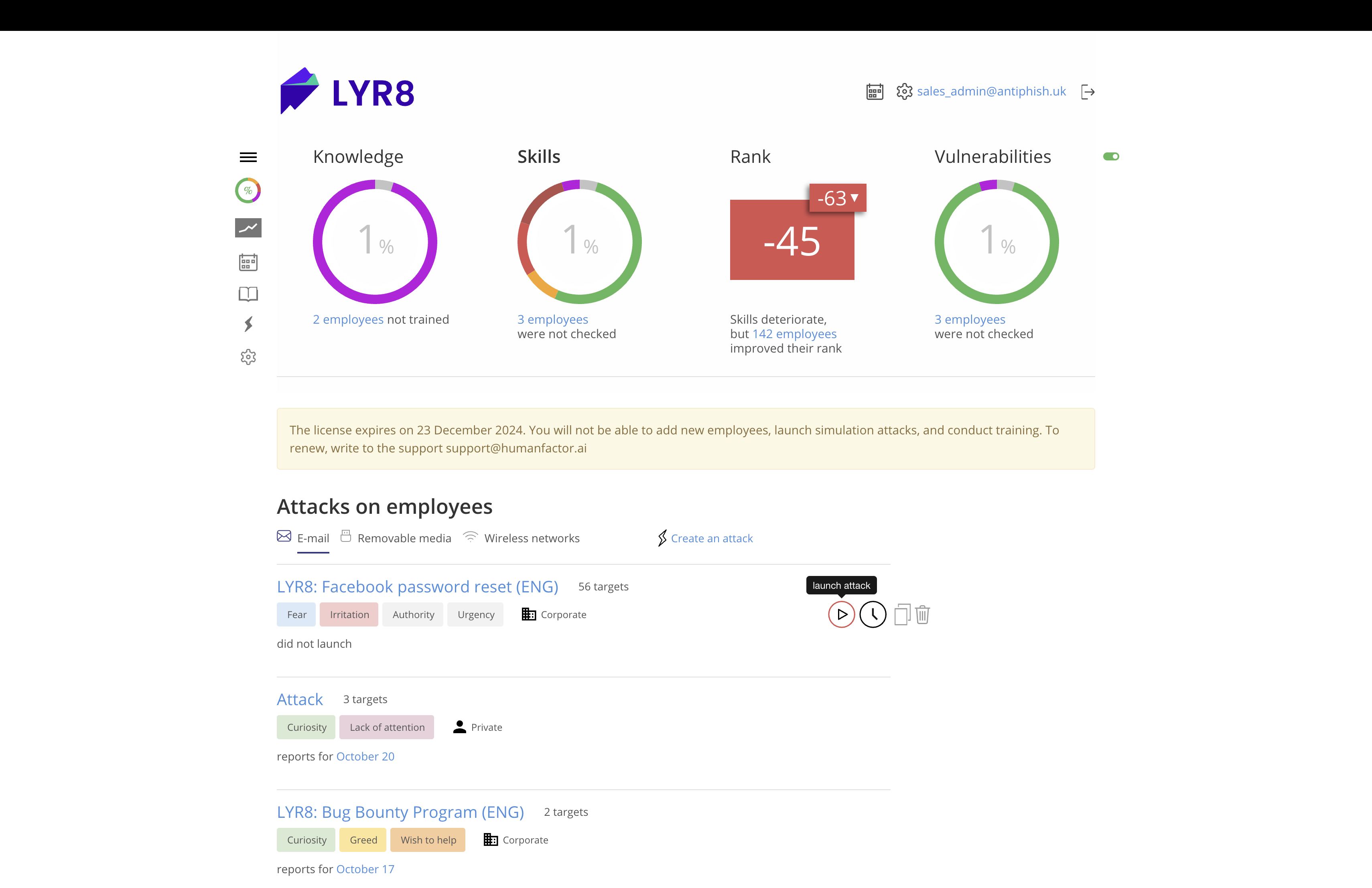Click the Create an attack link
The width and height of the screenshot is (1372, 888).
[x=711, y=538]
